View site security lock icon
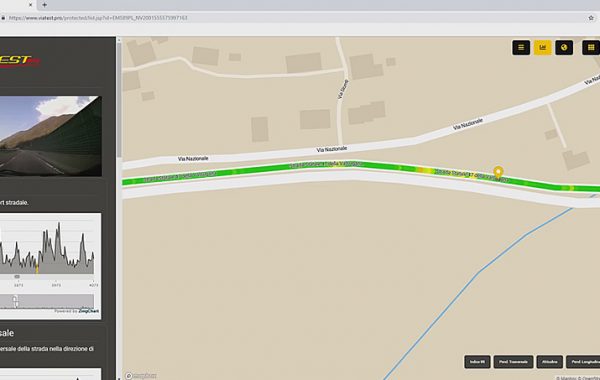The image size is (600, 380). [3, 18]
